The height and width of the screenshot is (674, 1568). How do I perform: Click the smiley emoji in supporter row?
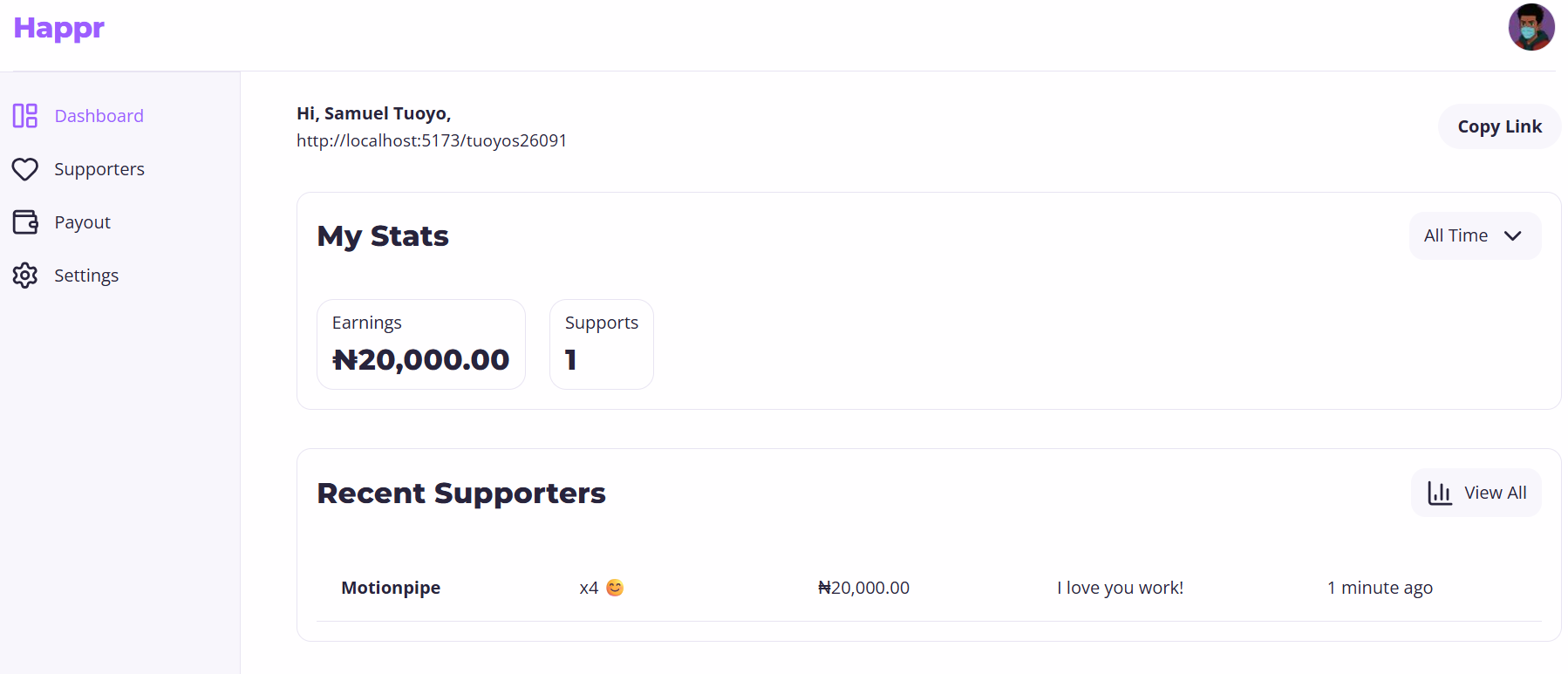(615, 588)
